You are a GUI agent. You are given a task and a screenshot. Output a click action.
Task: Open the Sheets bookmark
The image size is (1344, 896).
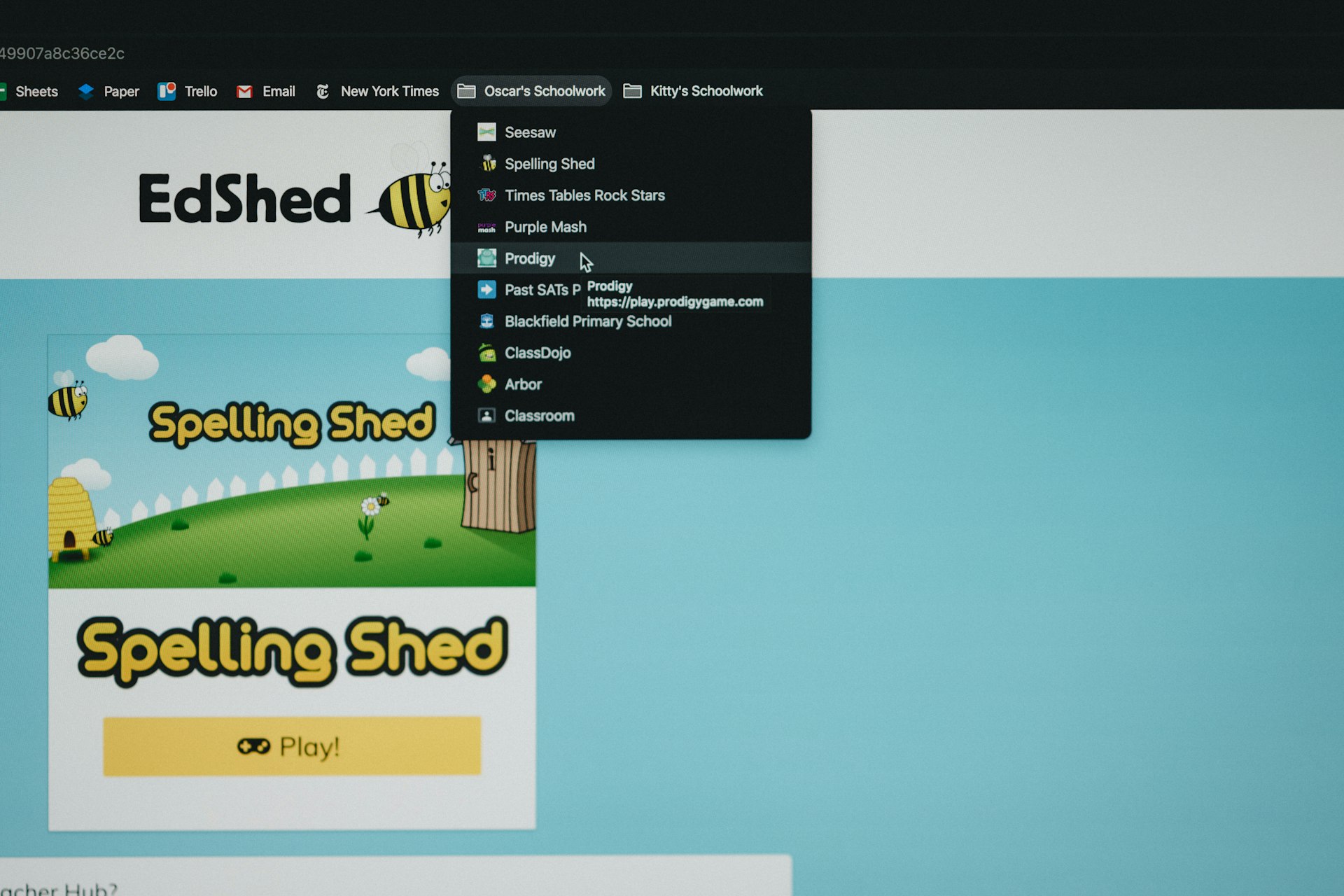tap(29, 92)
